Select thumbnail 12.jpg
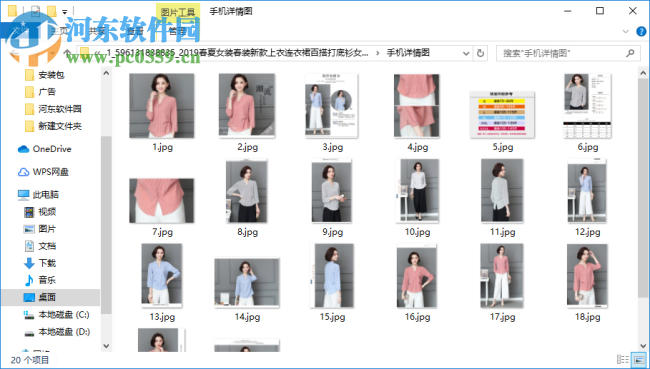This screenshot has height=369, width=650. click(588, 191)
